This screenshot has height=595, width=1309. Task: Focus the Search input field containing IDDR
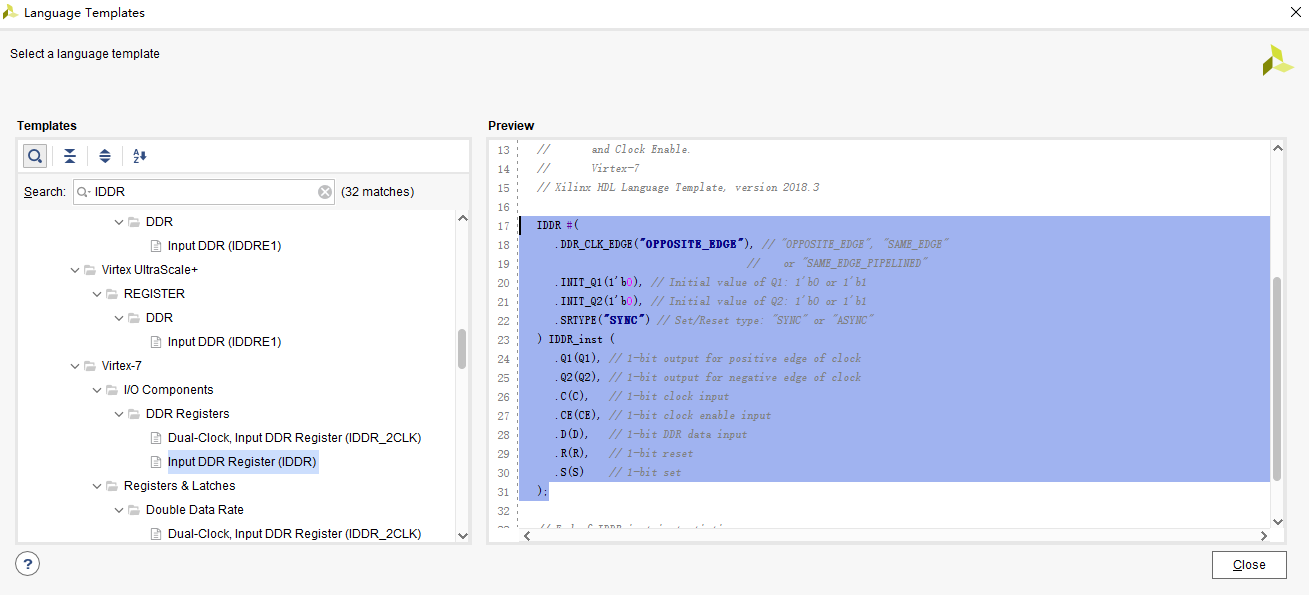click(x=204, y=192)
